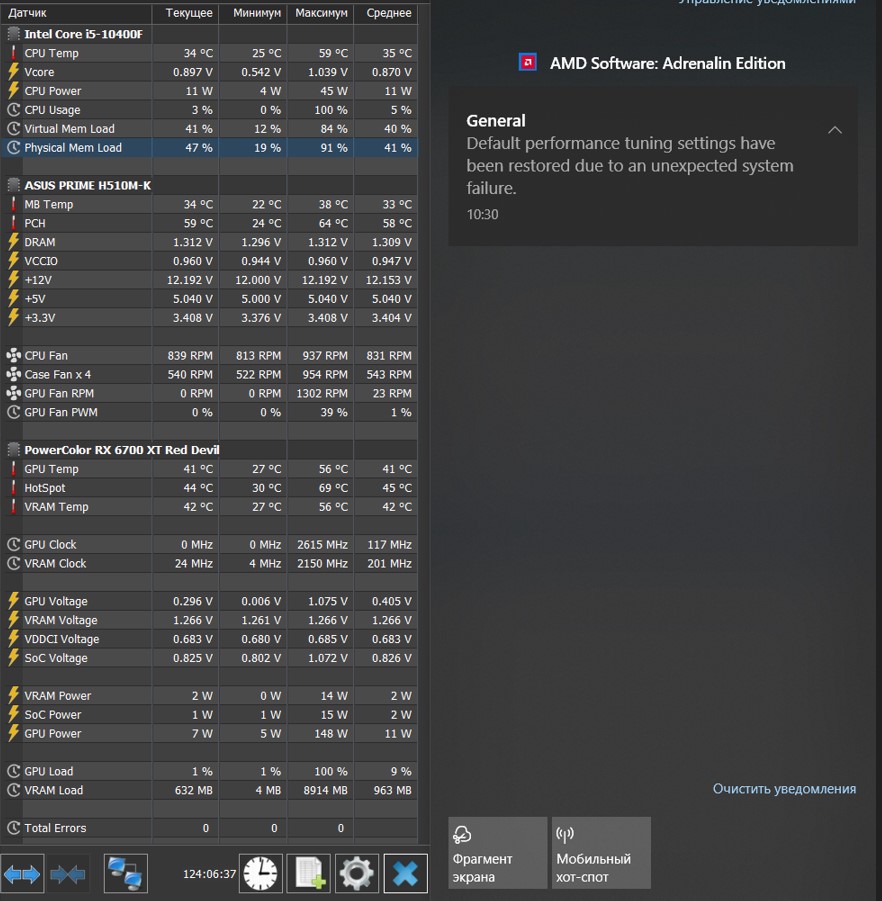The image size is (882, 901).
Task: Click the lightning icon beside GPU Power
Action: tap(13, 733)
